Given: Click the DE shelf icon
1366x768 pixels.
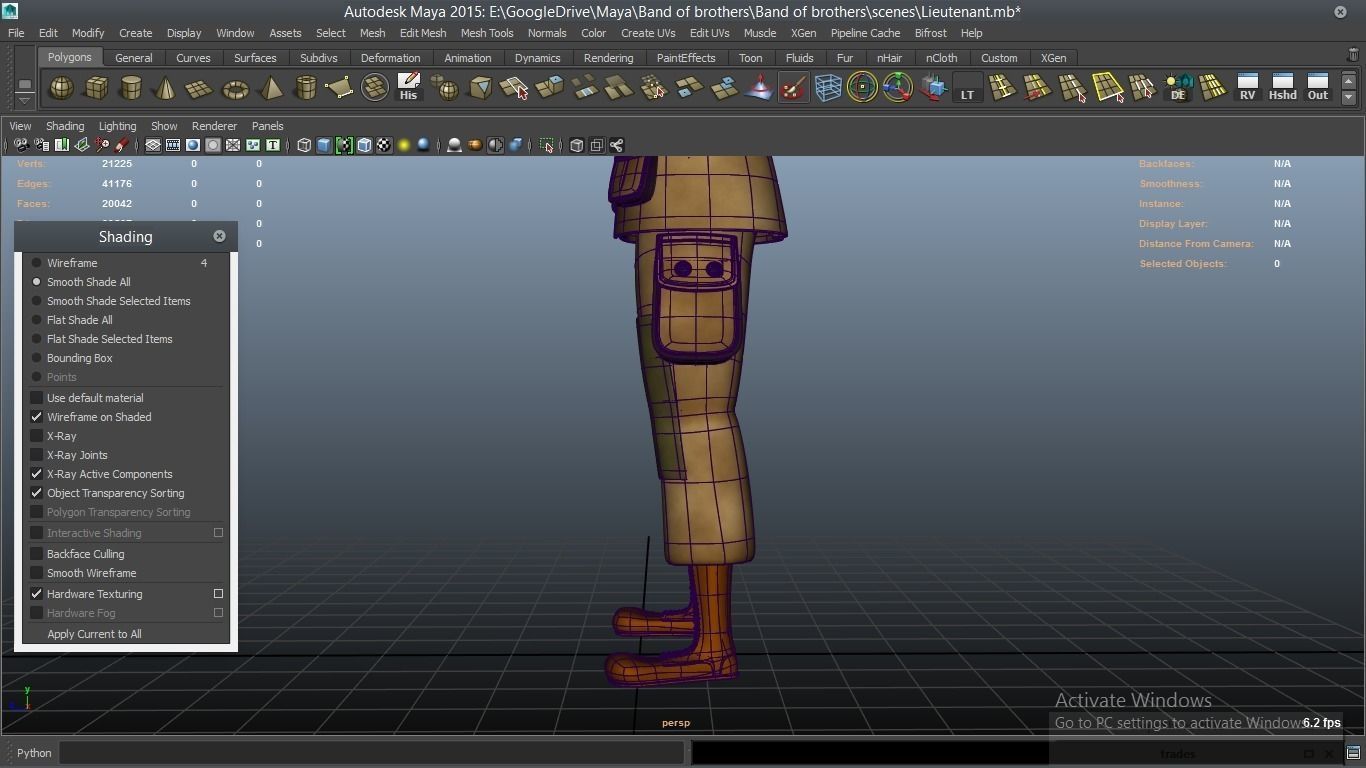Looking at the screenshot, I should click(x=1178, y=88).
